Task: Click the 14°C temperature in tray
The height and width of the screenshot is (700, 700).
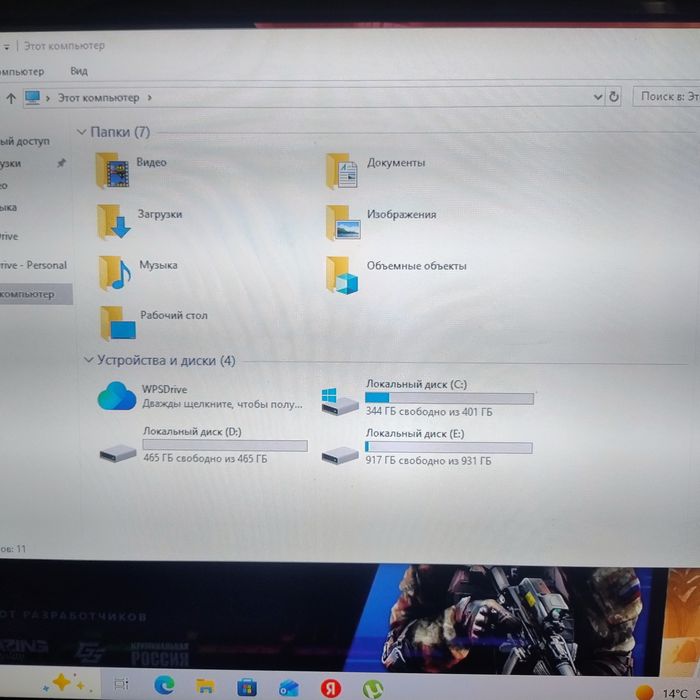Action: pyautogui.click(x=675, y=694)
